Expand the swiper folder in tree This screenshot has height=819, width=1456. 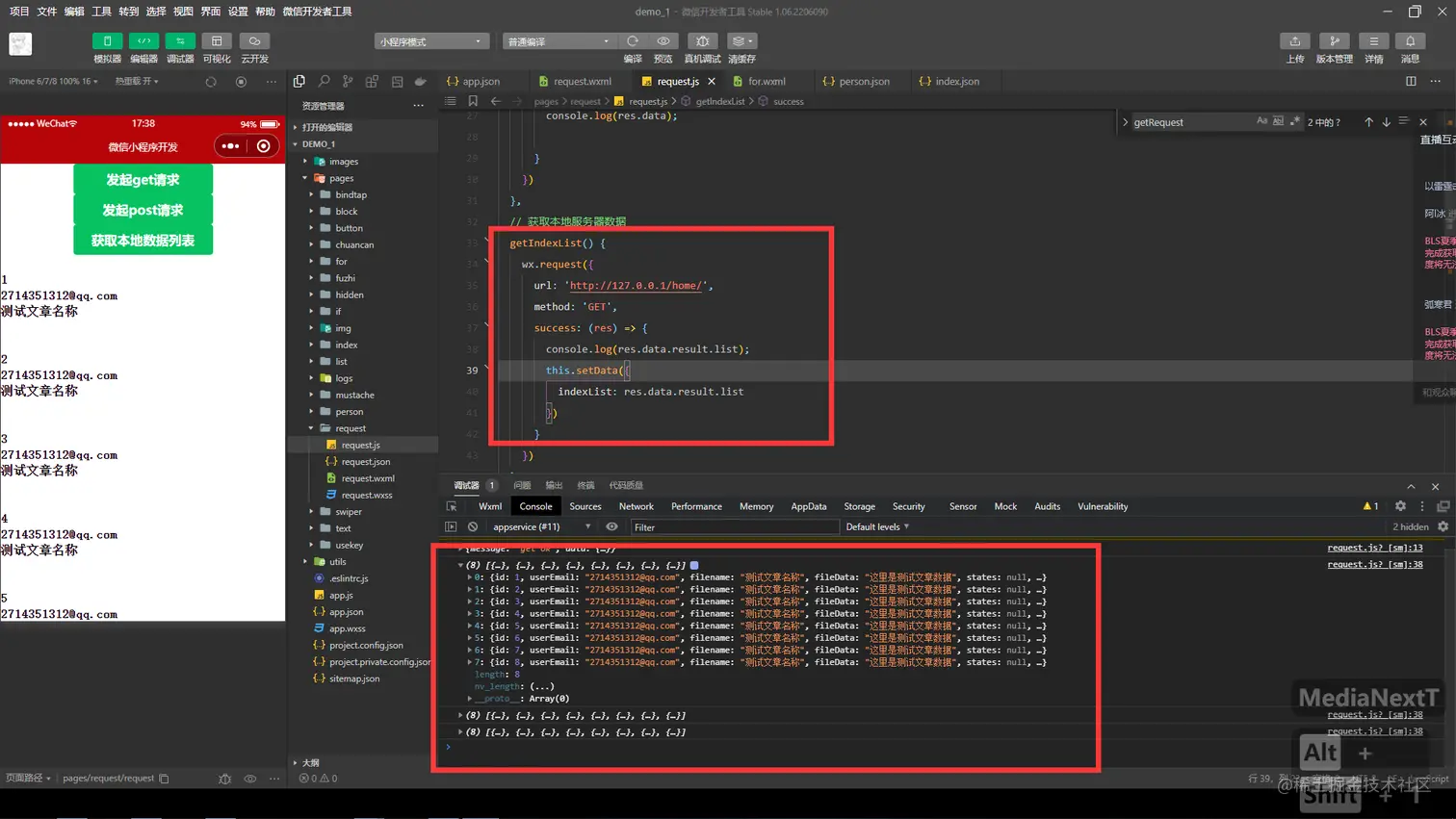[312, 512]
